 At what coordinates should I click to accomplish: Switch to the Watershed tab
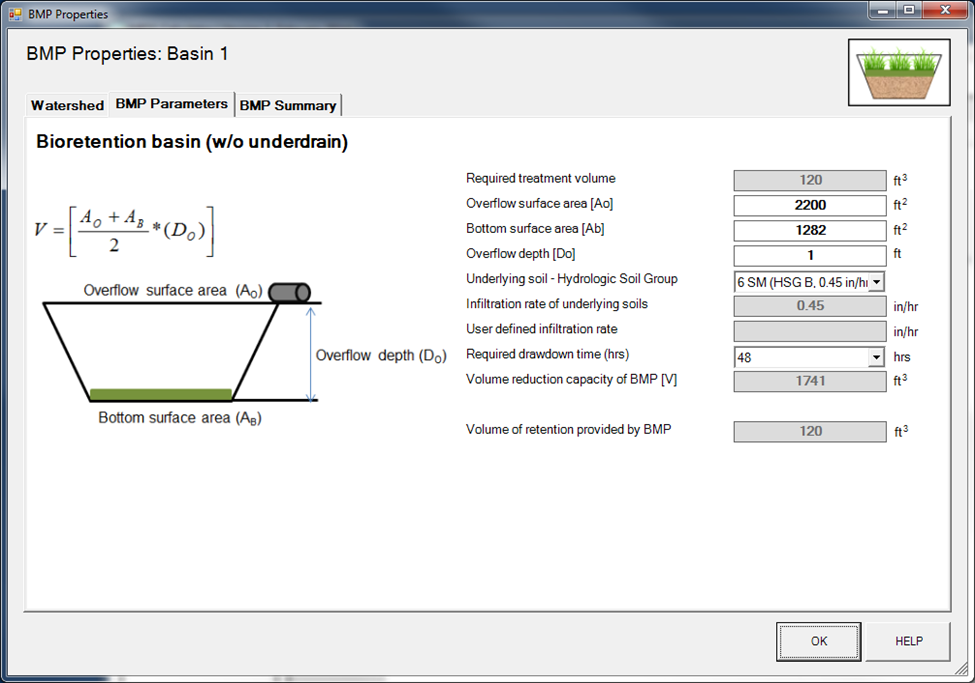point(67,105)
